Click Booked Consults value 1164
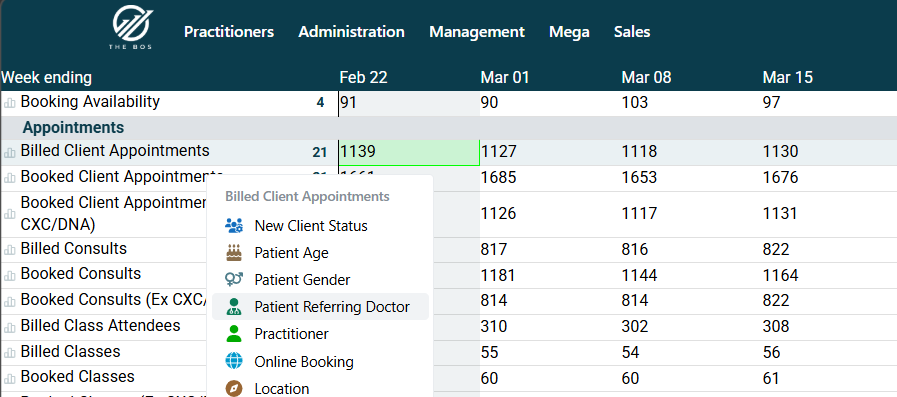This screenshot has width=897, height=397. pos(780,276)
